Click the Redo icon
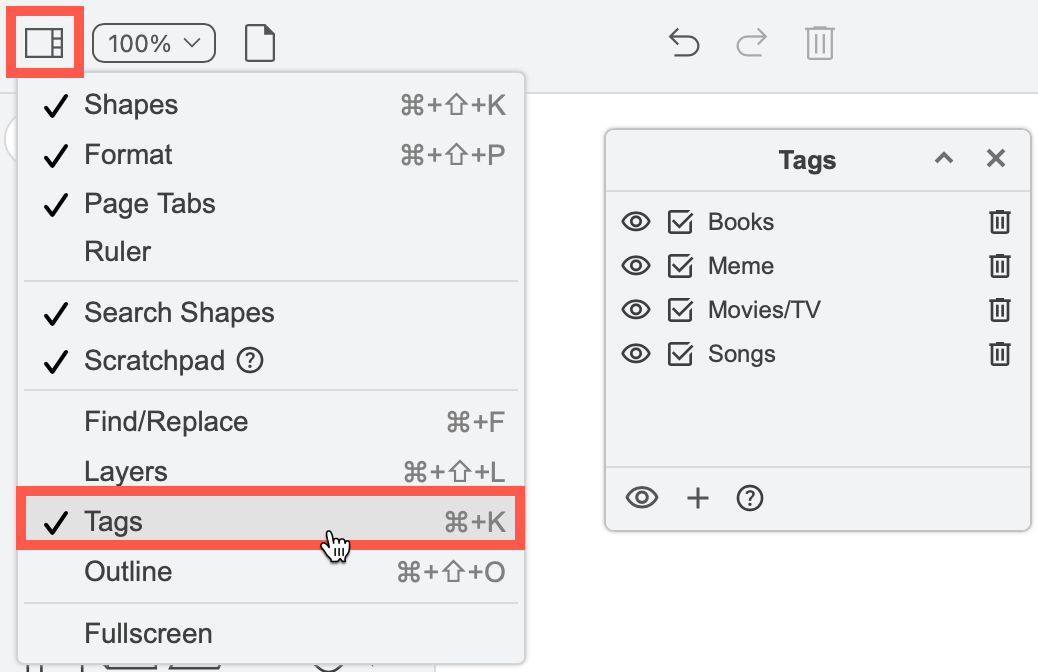 coord(751,44)
